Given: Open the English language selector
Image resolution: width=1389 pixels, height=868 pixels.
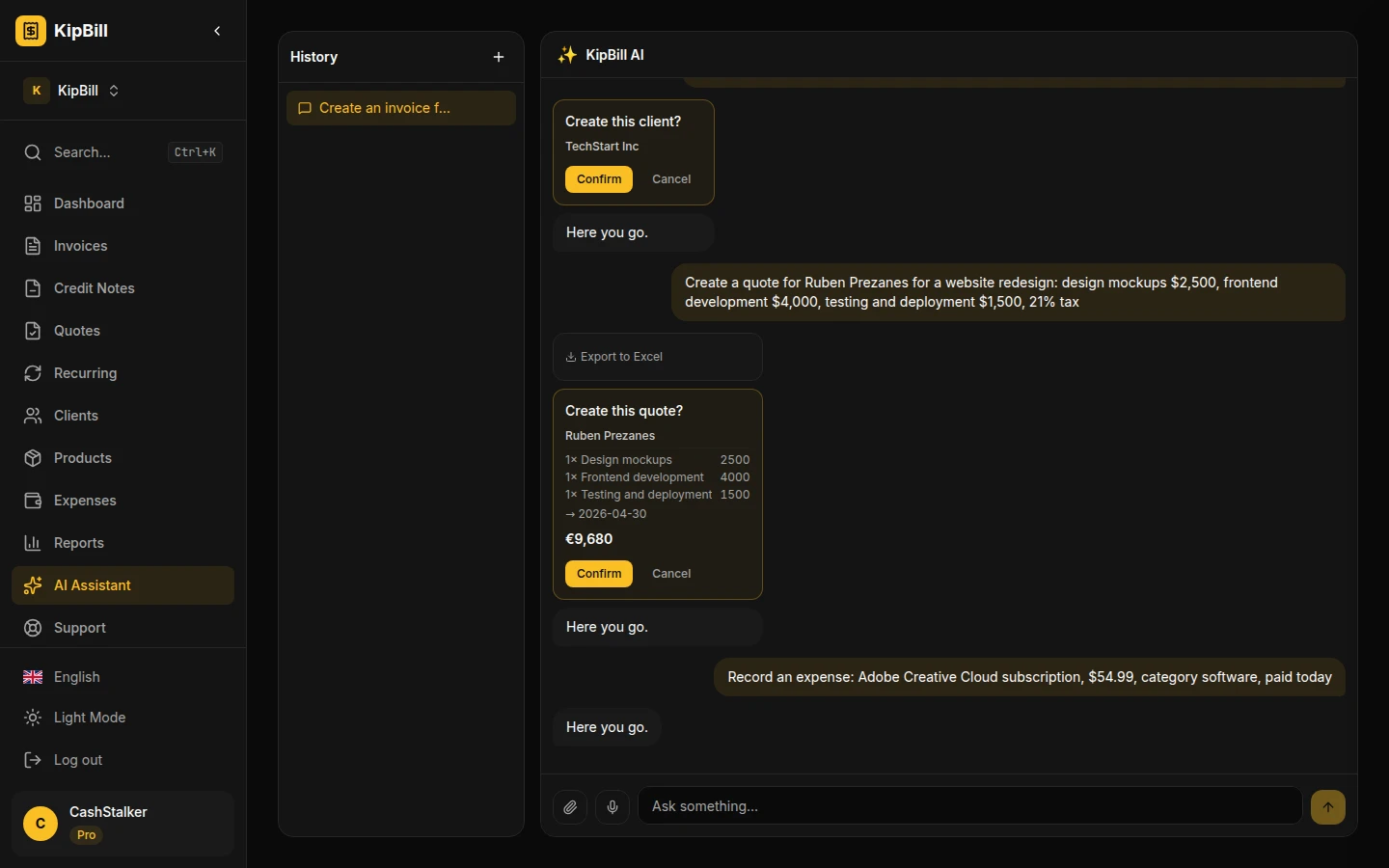Looking at the screenshot, I should pos(76,677).
